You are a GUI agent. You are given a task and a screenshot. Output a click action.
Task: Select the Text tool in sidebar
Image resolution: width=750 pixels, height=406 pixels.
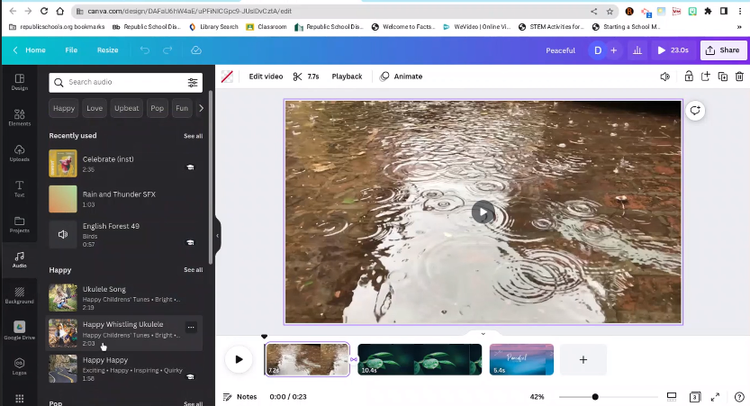(x=19, y=189)
